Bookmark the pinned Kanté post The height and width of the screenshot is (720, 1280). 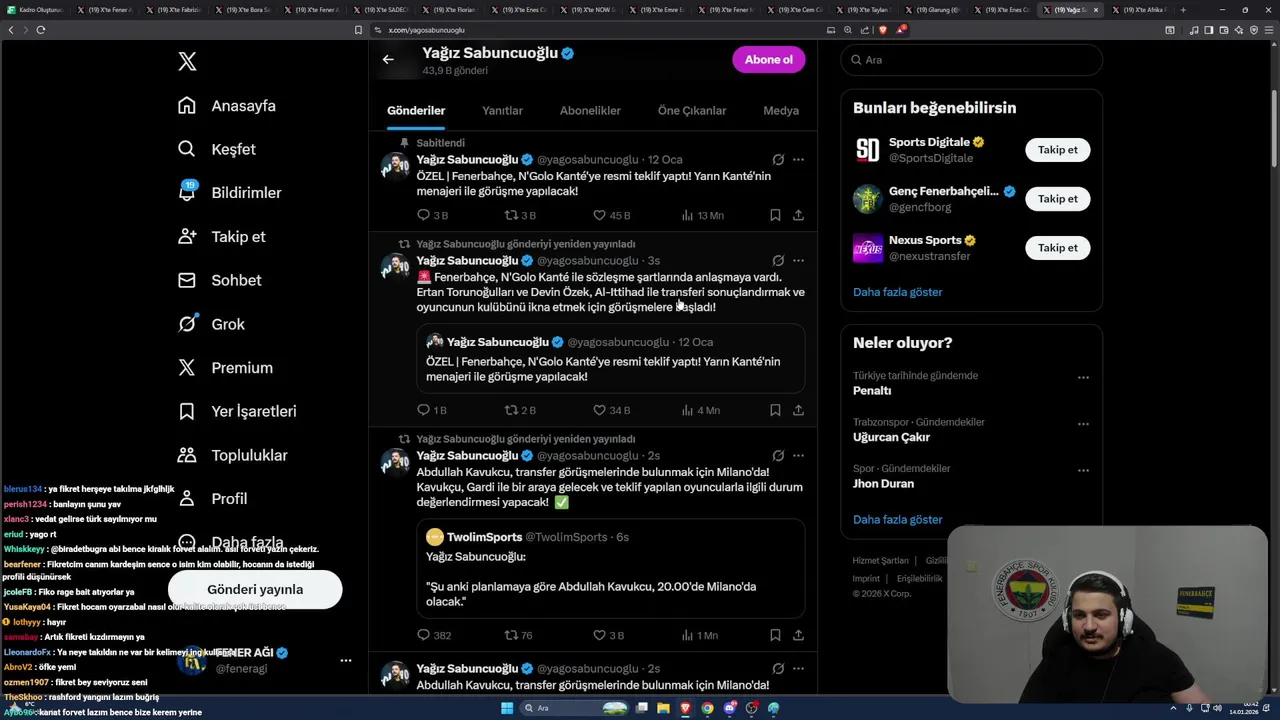[775, 215]
